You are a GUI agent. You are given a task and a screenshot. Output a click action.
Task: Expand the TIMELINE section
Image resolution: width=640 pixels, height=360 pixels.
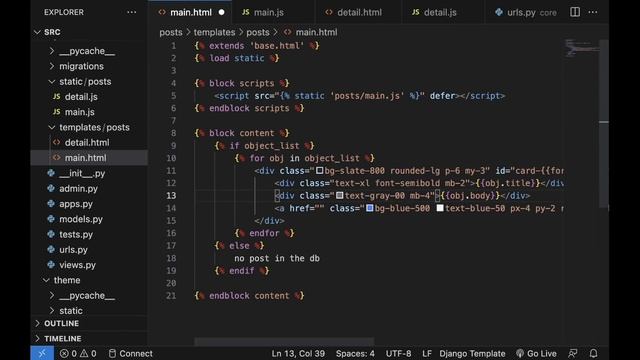click(38, 338)
